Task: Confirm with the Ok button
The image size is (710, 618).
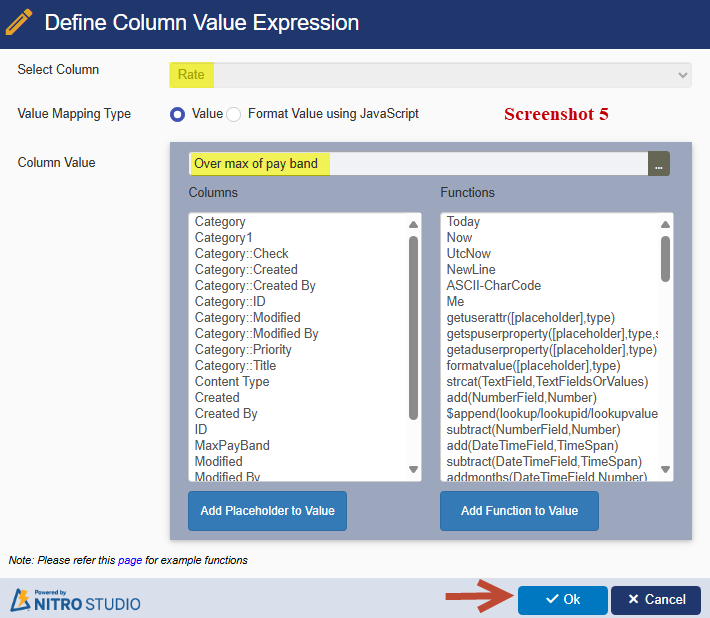Action: [x=563, y=600]
